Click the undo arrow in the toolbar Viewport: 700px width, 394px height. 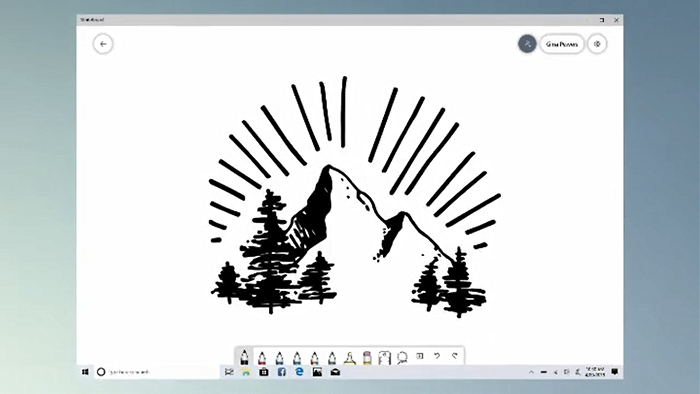(x=437, y=356)
